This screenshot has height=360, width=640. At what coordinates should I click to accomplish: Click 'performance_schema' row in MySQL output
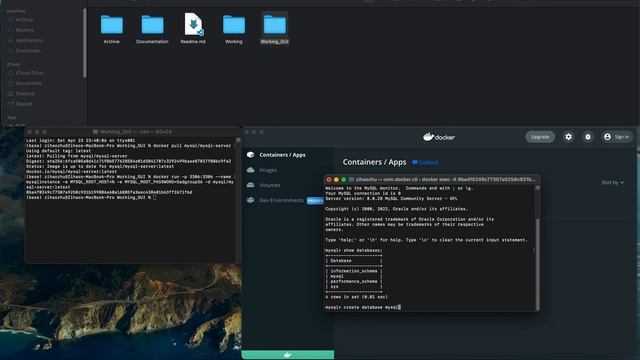point(353,281)
